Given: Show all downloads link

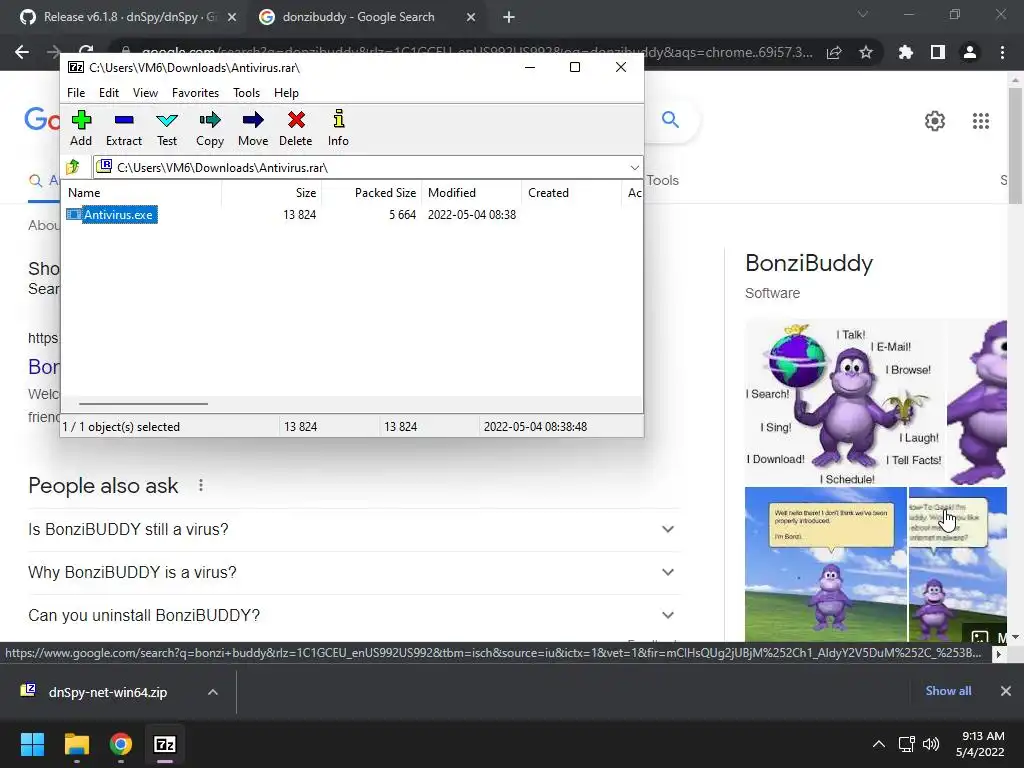Looking at the screenshot, I should click(x=948, y=691).
